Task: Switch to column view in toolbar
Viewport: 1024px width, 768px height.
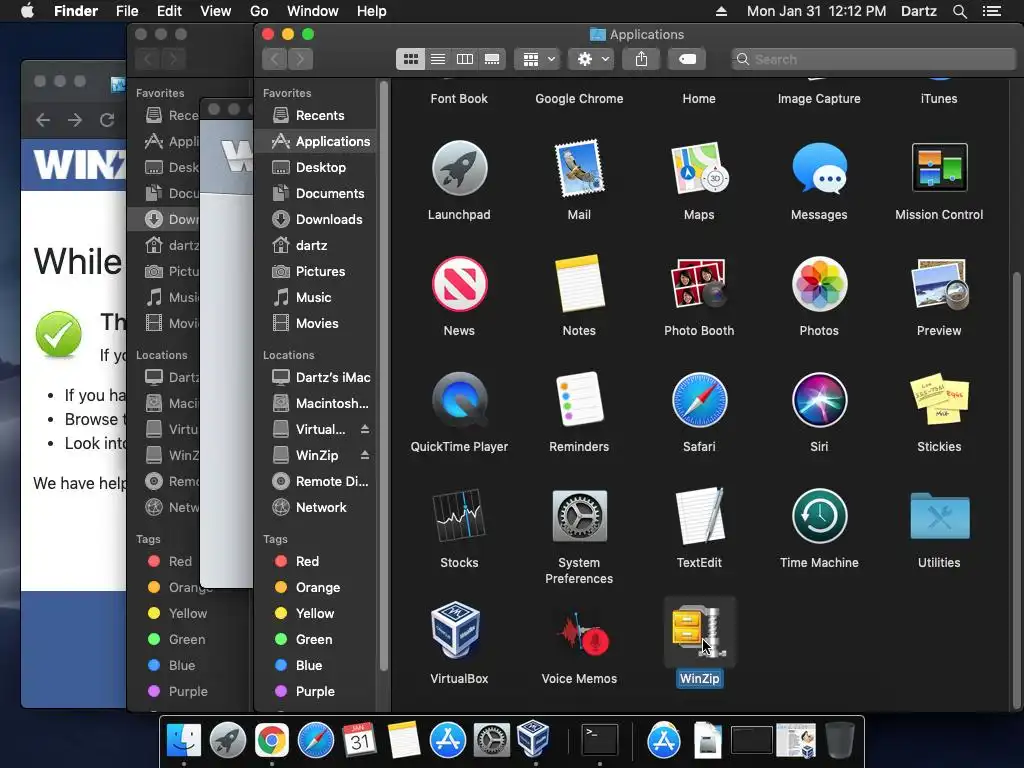Action: (464, 59)
